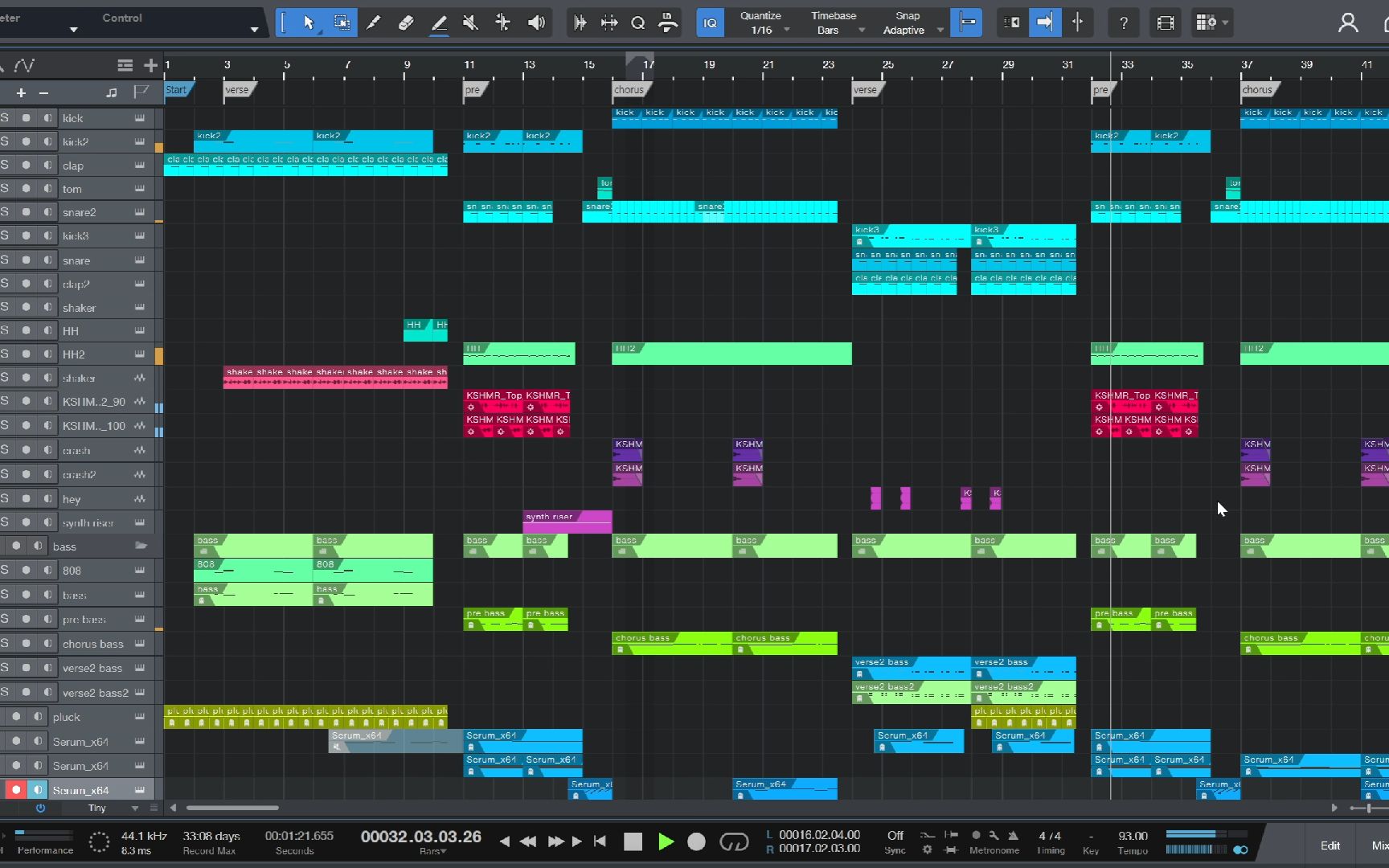
Task: Open instrument editor for HH track
Action: 140,330
